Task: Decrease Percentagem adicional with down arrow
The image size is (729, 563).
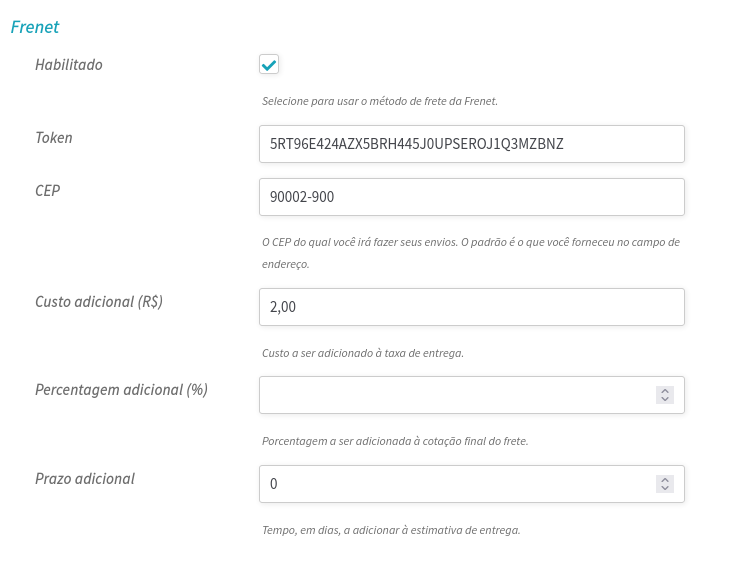Action: point(665,400)
